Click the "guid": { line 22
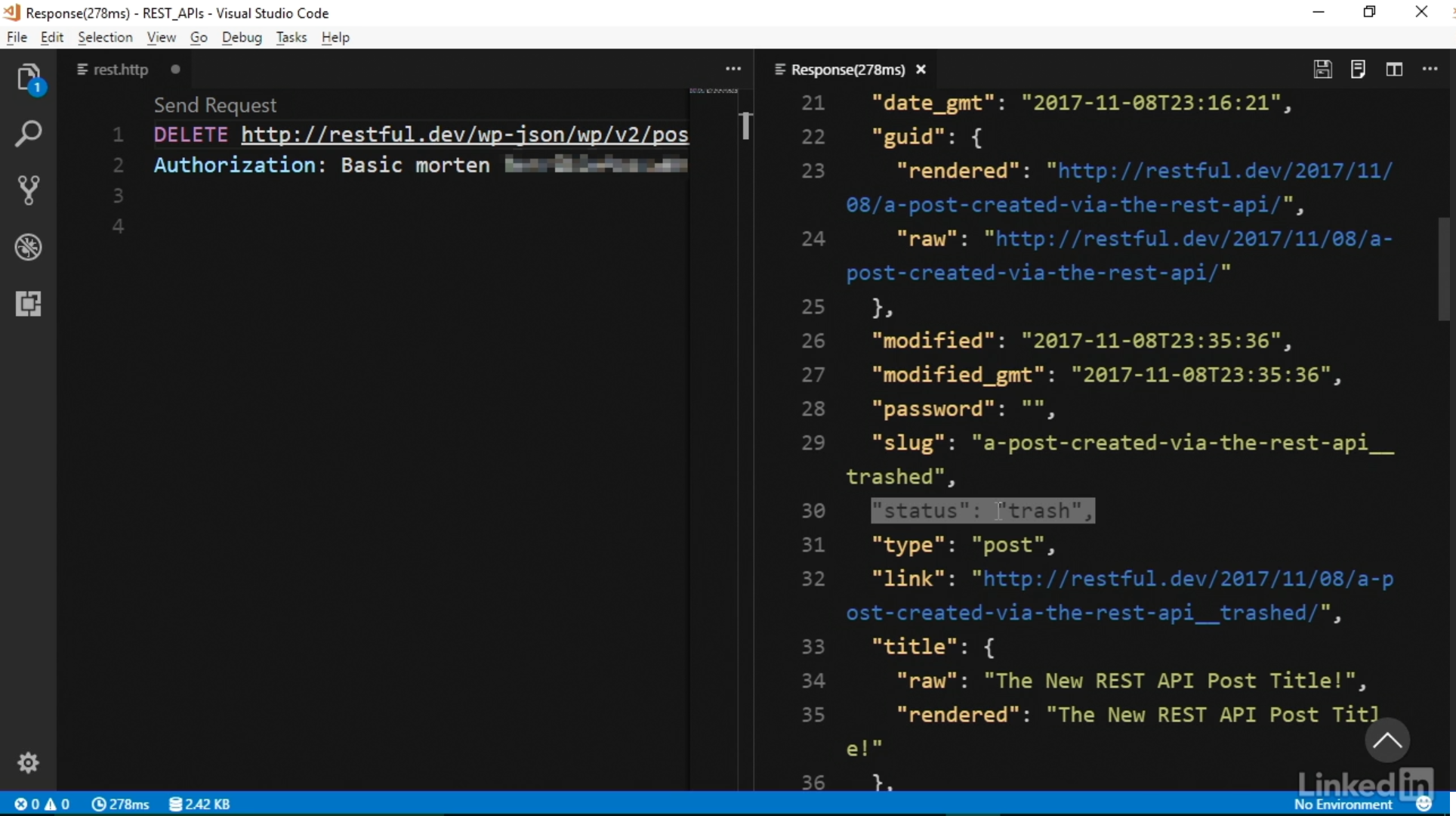The image size is (1456, 816). [x=927, y=137]
